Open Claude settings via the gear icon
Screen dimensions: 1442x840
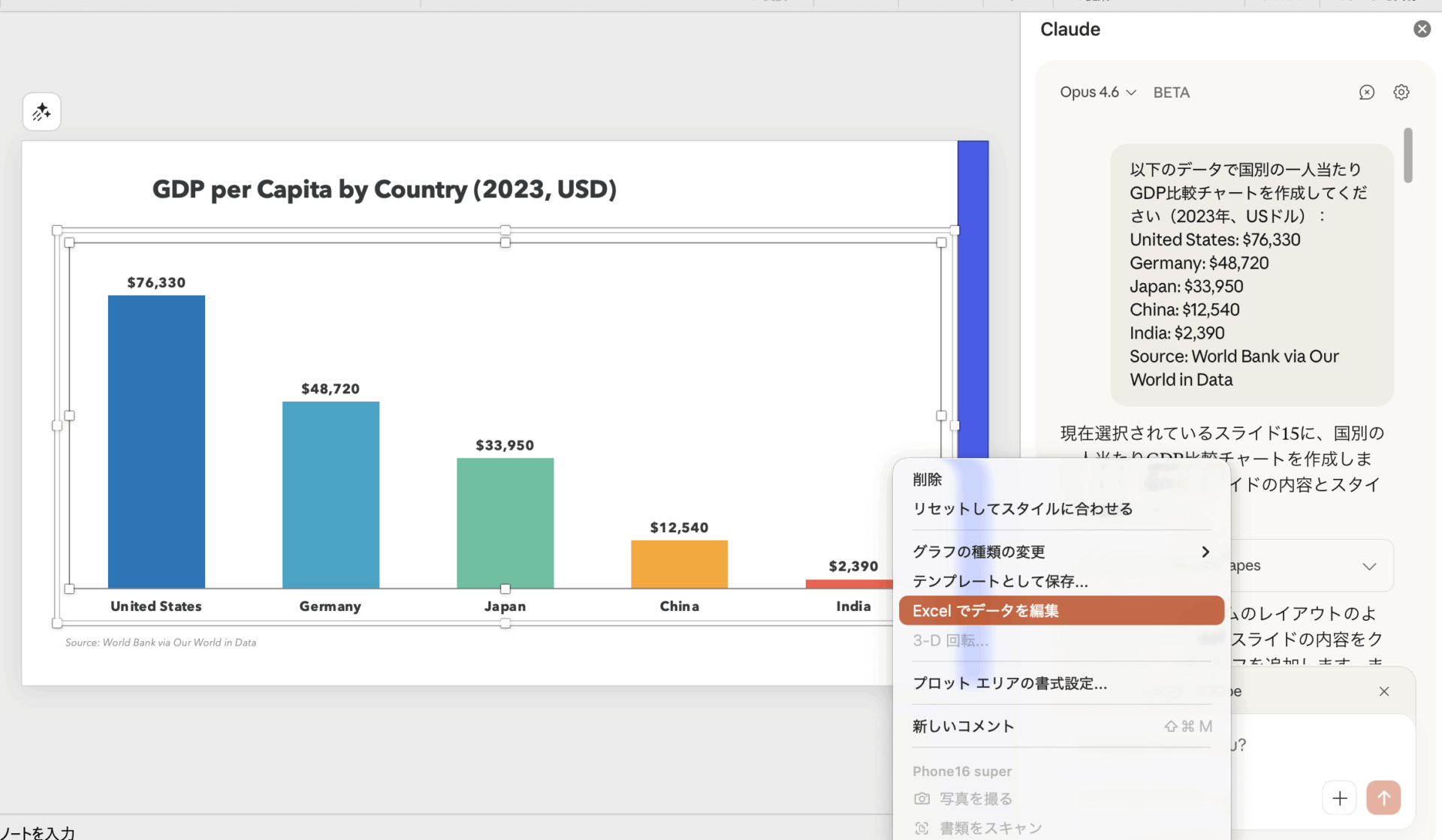pos(1401,92)
